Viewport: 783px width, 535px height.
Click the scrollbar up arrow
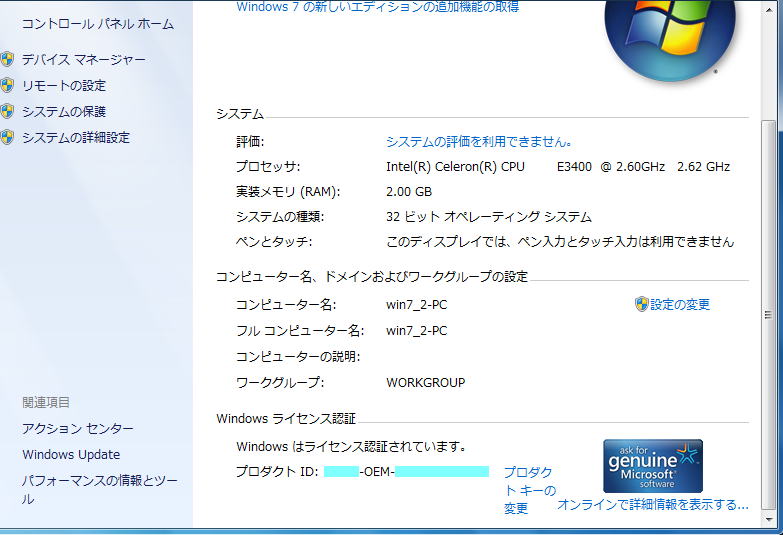click(x=769, y=10)
